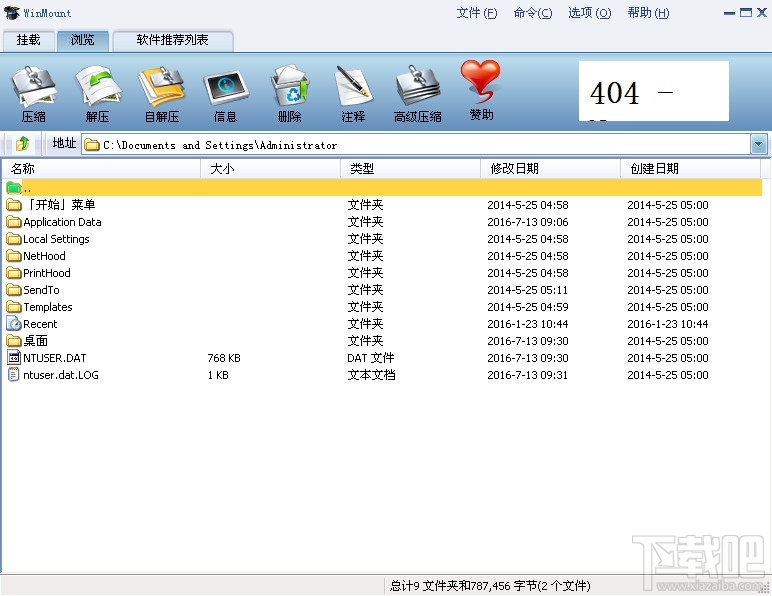Select the parent folder '..' icon
Screen dimensions: 772x596
(14, 188)
